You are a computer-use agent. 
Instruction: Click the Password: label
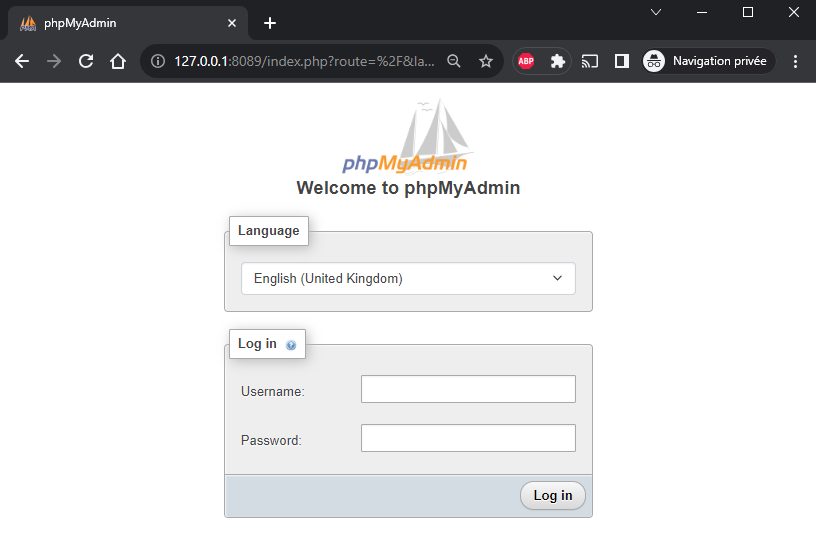click(271, 440)
